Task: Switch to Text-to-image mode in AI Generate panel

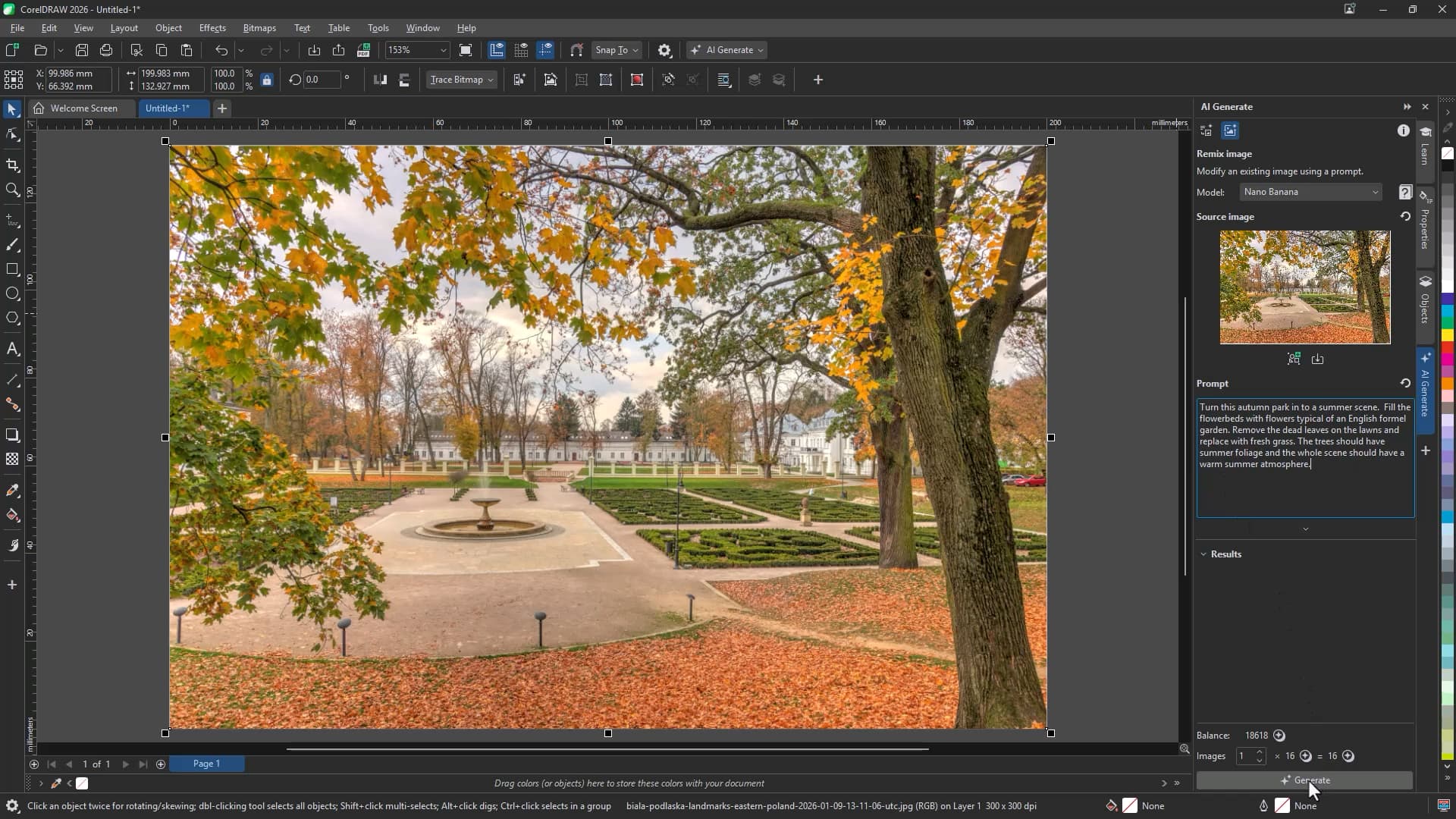Action: 1206,130
